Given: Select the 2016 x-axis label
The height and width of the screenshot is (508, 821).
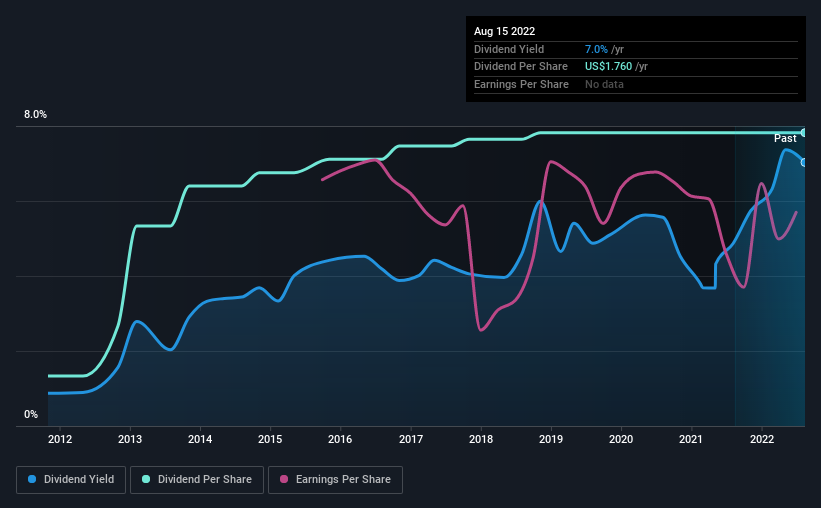Looking at the screenshot, I should click(340, 439).
